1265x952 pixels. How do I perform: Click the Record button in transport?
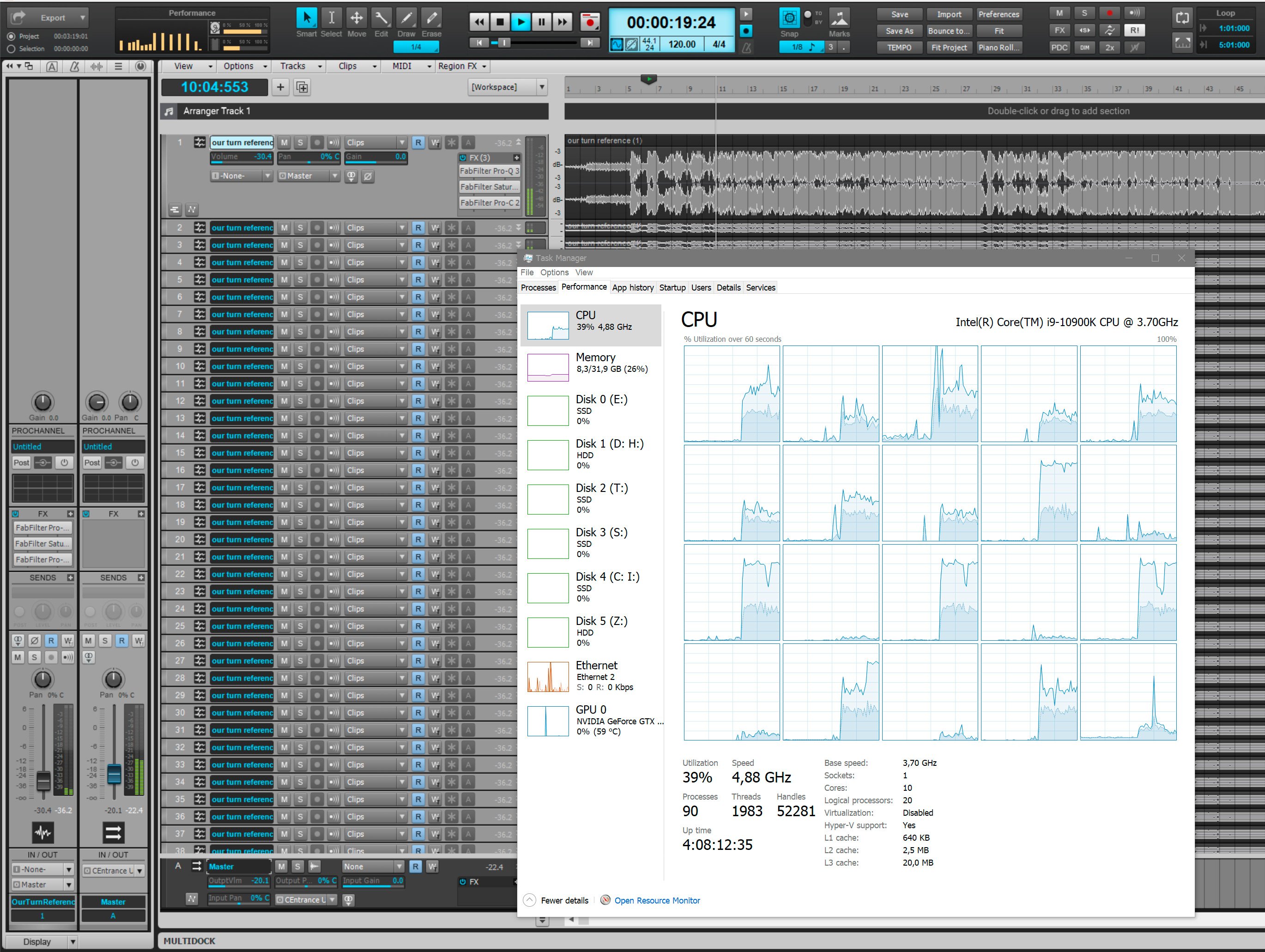coord(589,22)
